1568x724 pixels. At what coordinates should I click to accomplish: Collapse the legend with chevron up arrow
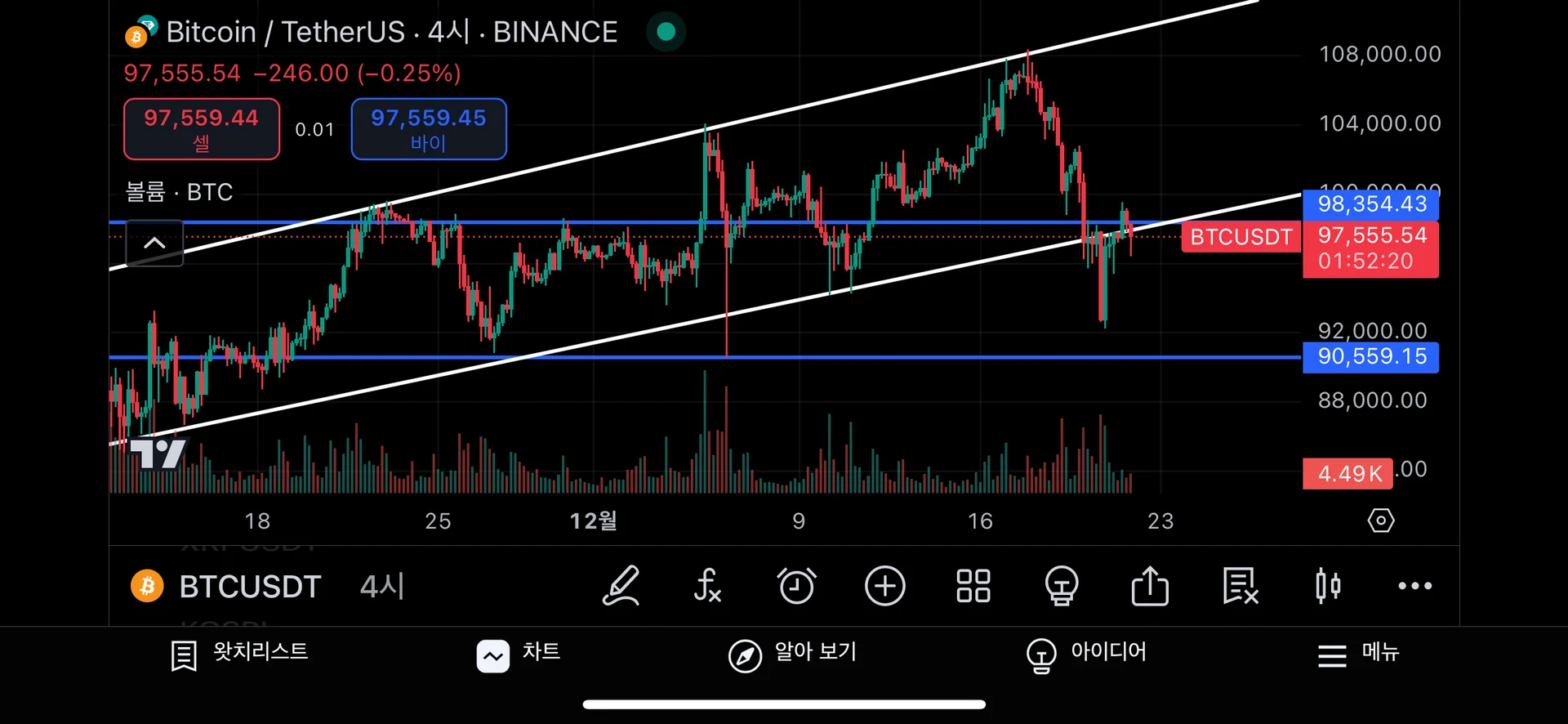click(x=154, y=243)
